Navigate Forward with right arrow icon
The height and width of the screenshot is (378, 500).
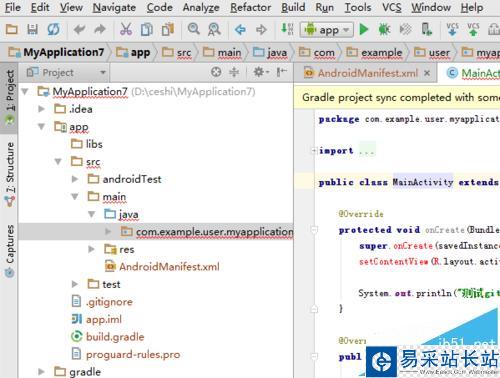click(261, 30)
